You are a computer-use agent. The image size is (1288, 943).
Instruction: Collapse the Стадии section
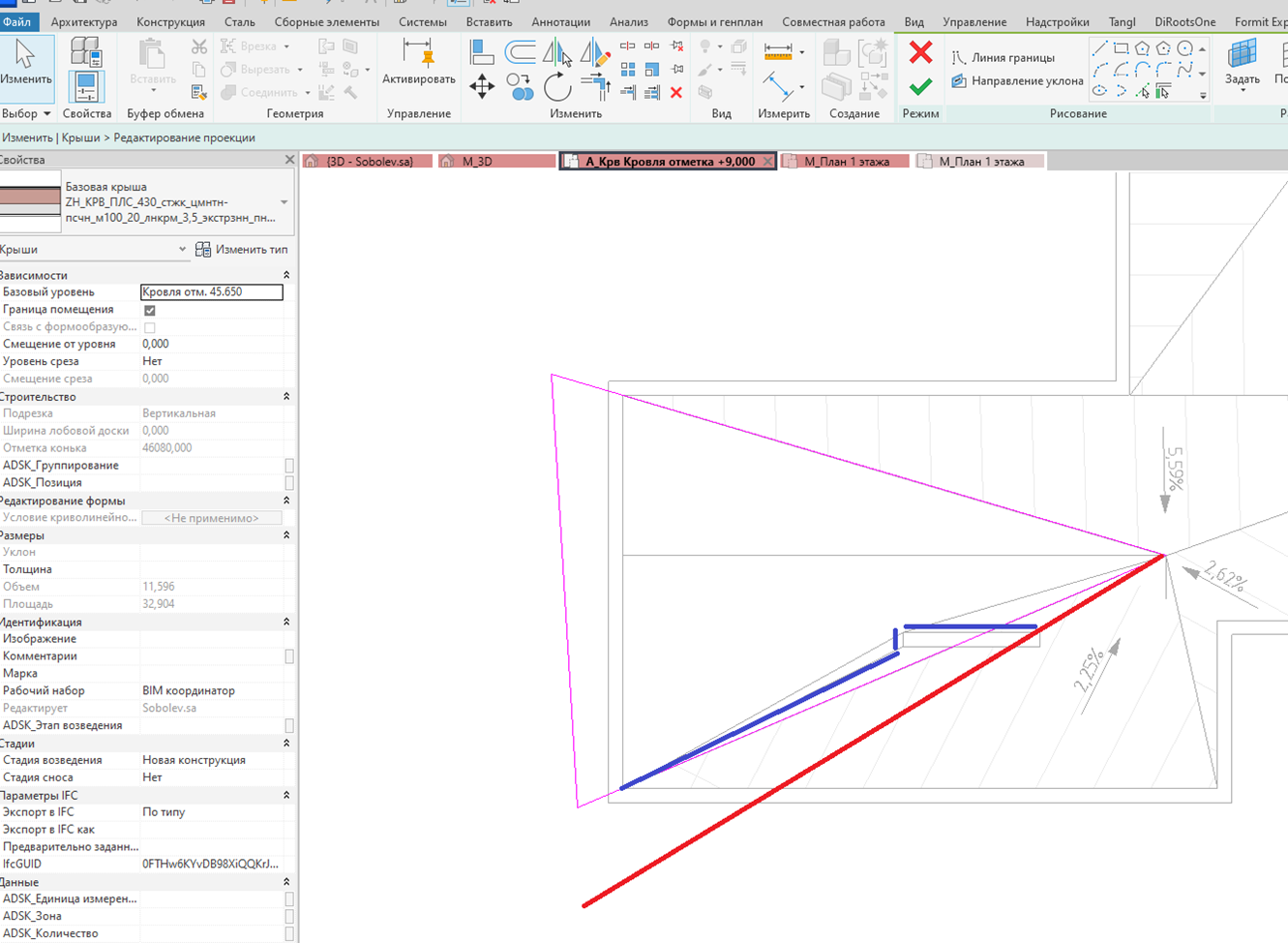[285, 744]
